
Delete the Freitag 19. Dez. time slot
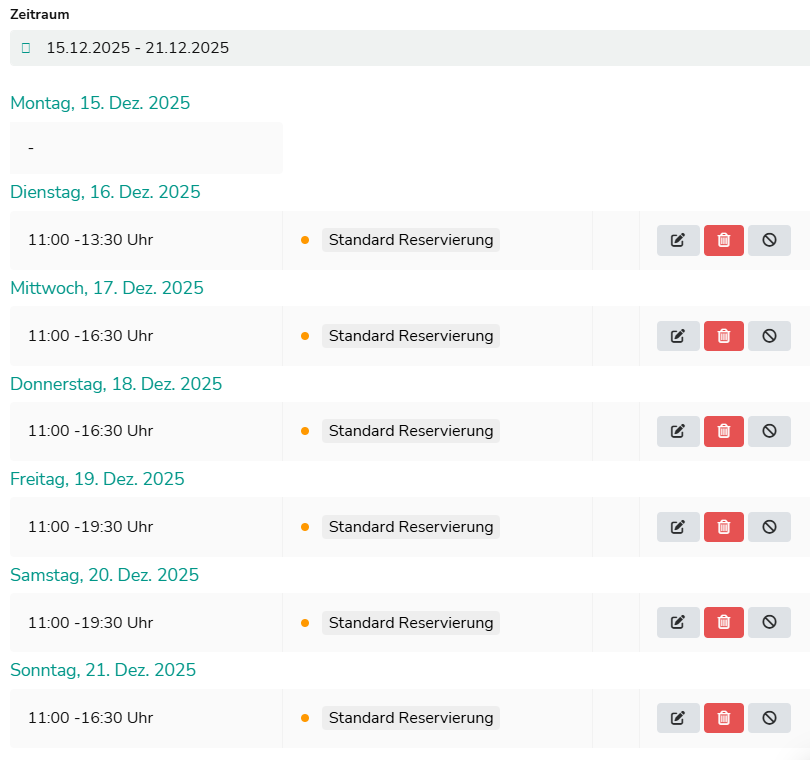(724, 527)
